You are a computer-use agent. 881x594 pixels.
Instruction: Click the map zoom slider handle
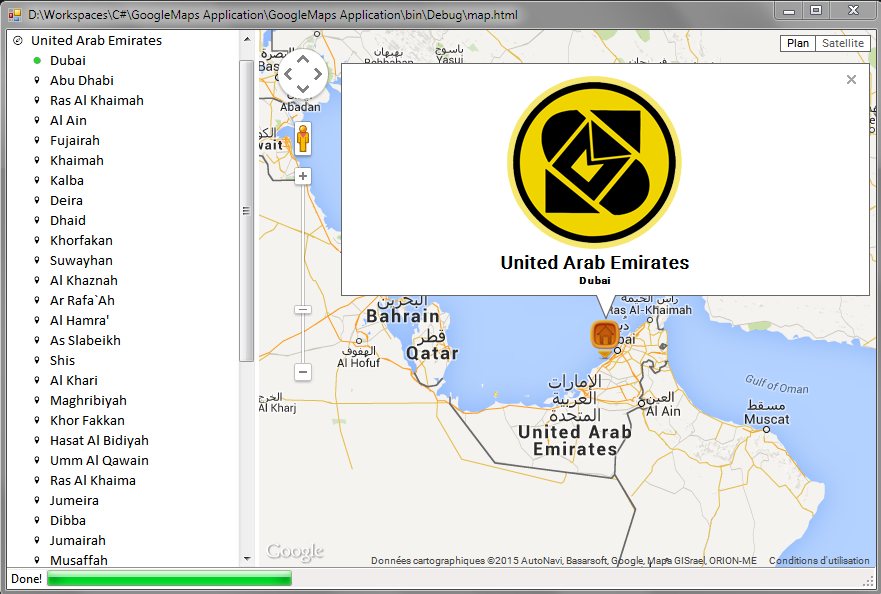(303, 310)
